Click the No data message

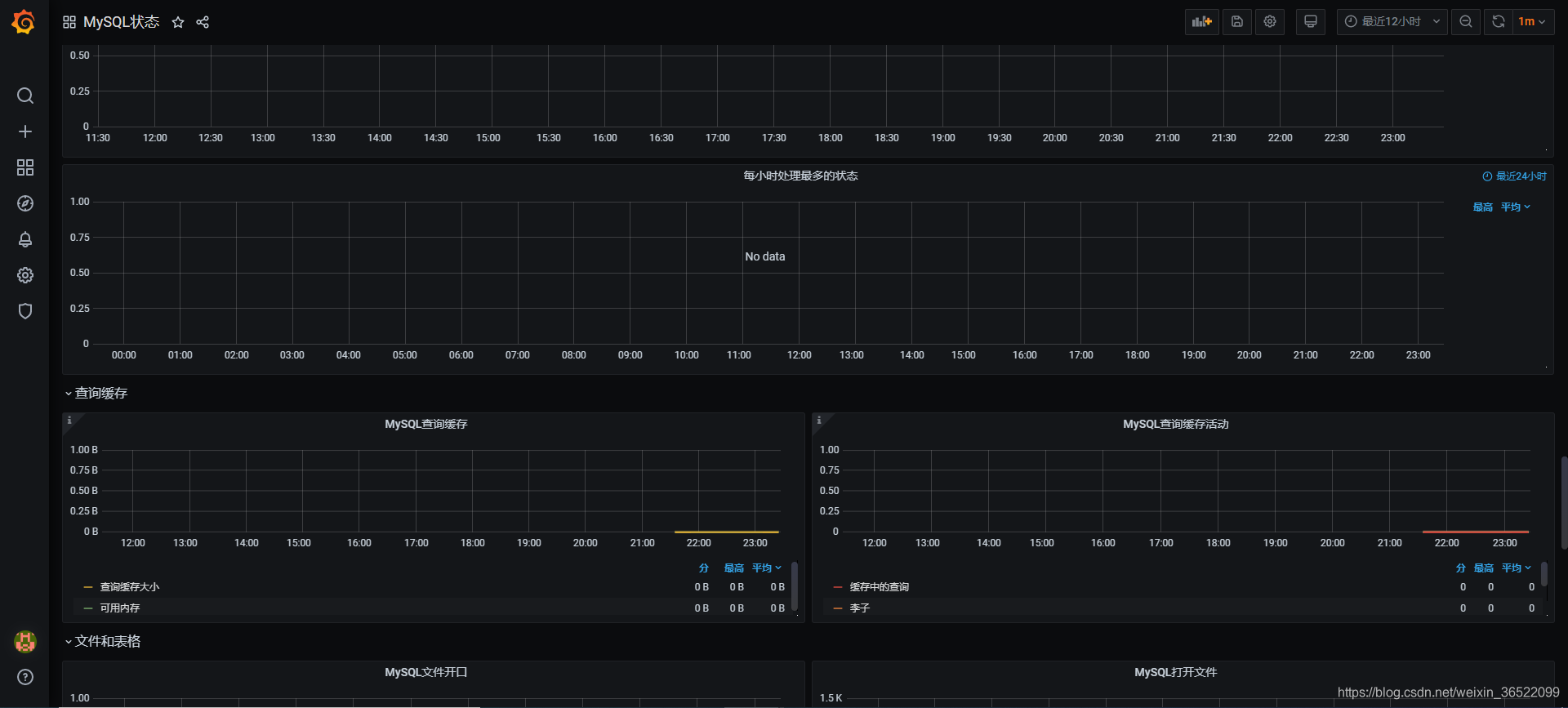765,256
